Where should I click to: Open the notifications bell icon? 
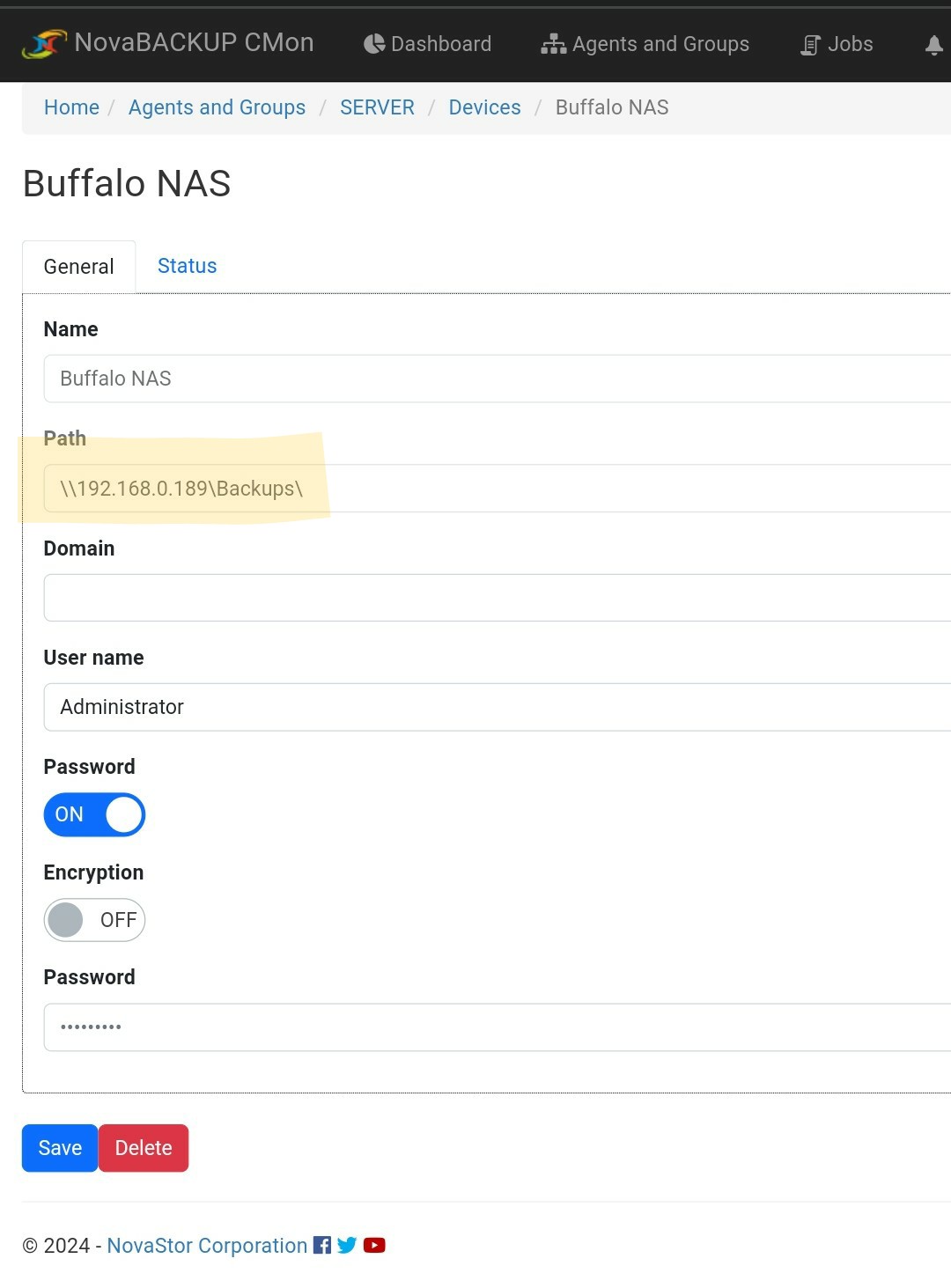934,45
